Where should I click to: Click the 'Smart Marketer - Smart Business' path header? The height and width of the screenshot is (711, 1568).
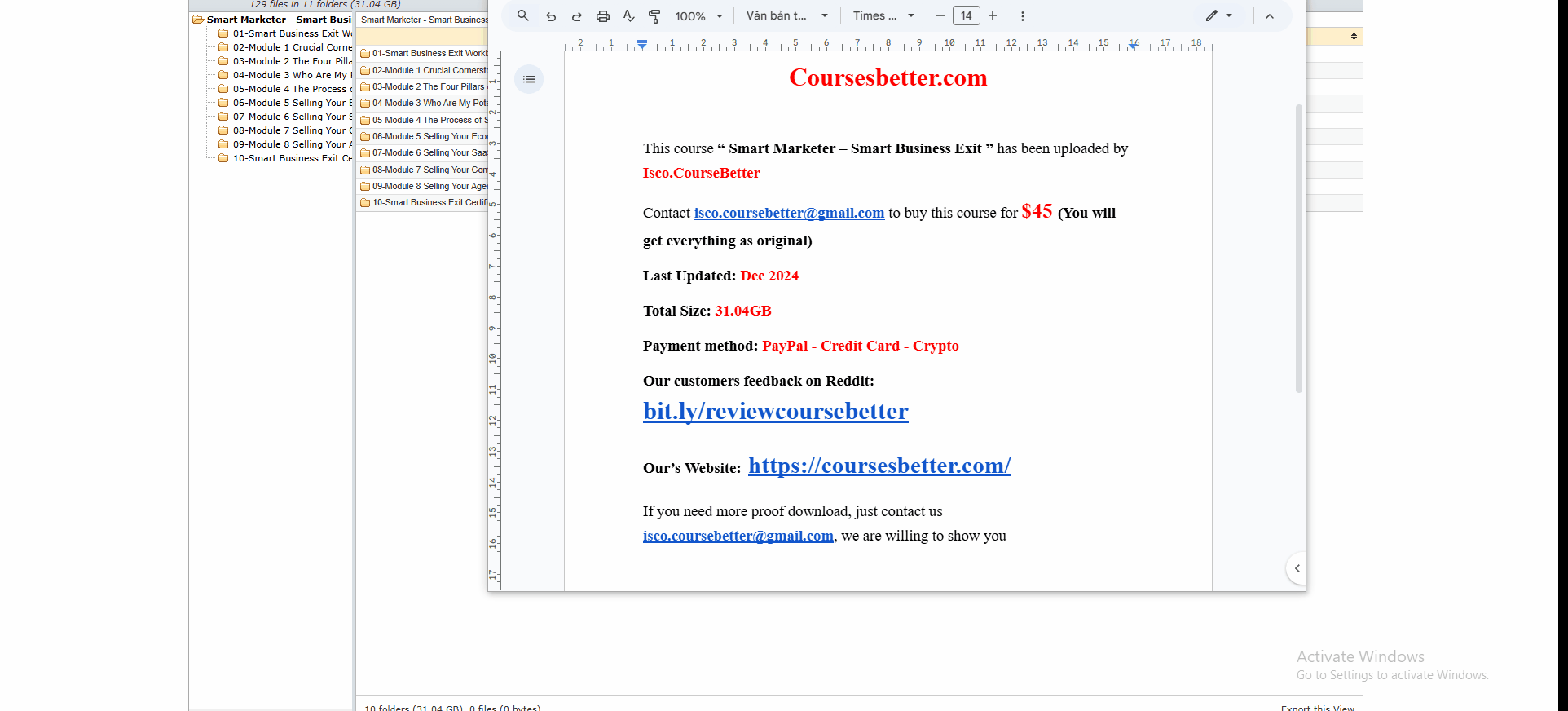tap(425, 20)
